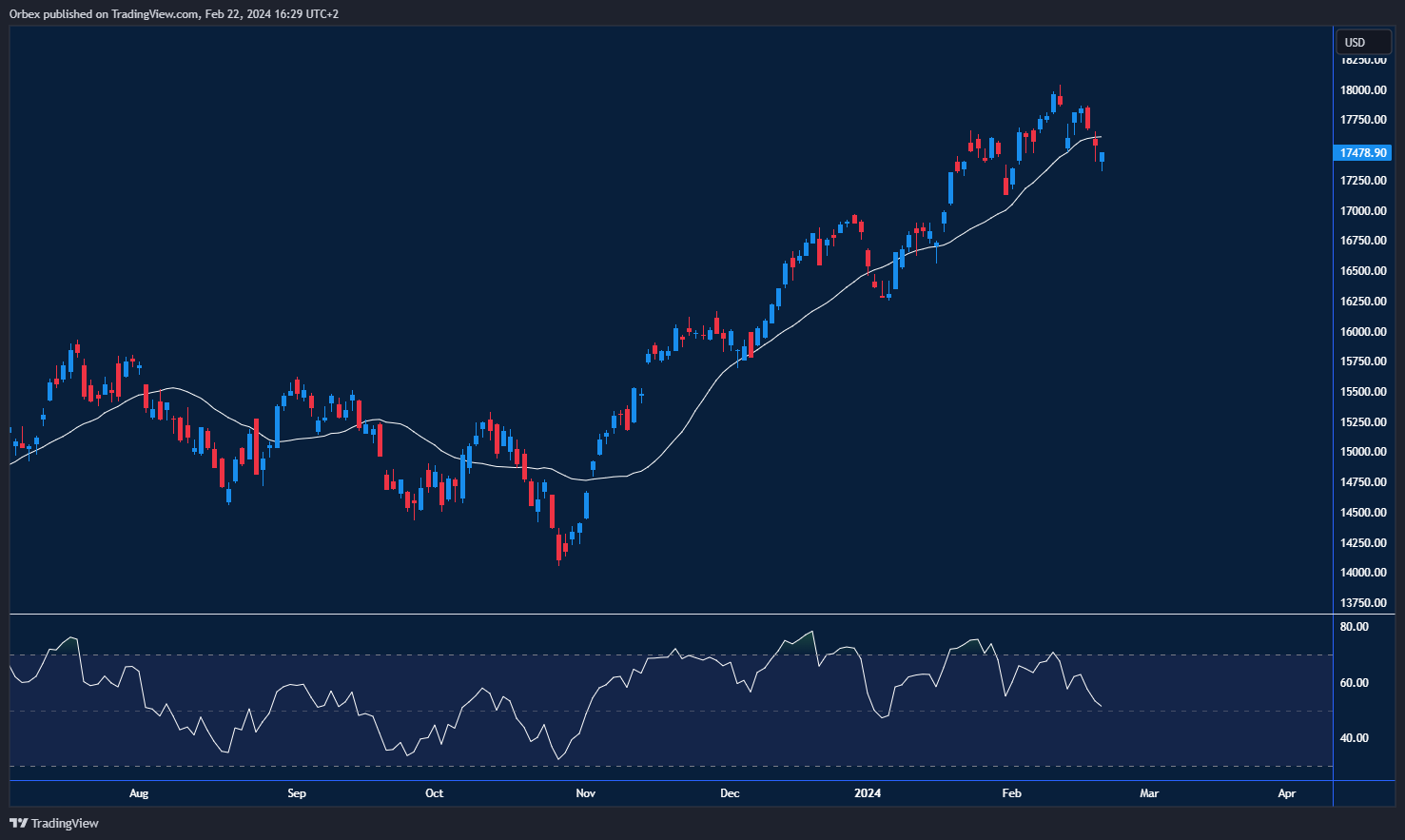Click the 18000.00 price scale label
This screenshot has width=1405, height=840.
[x=1363, y=90]
